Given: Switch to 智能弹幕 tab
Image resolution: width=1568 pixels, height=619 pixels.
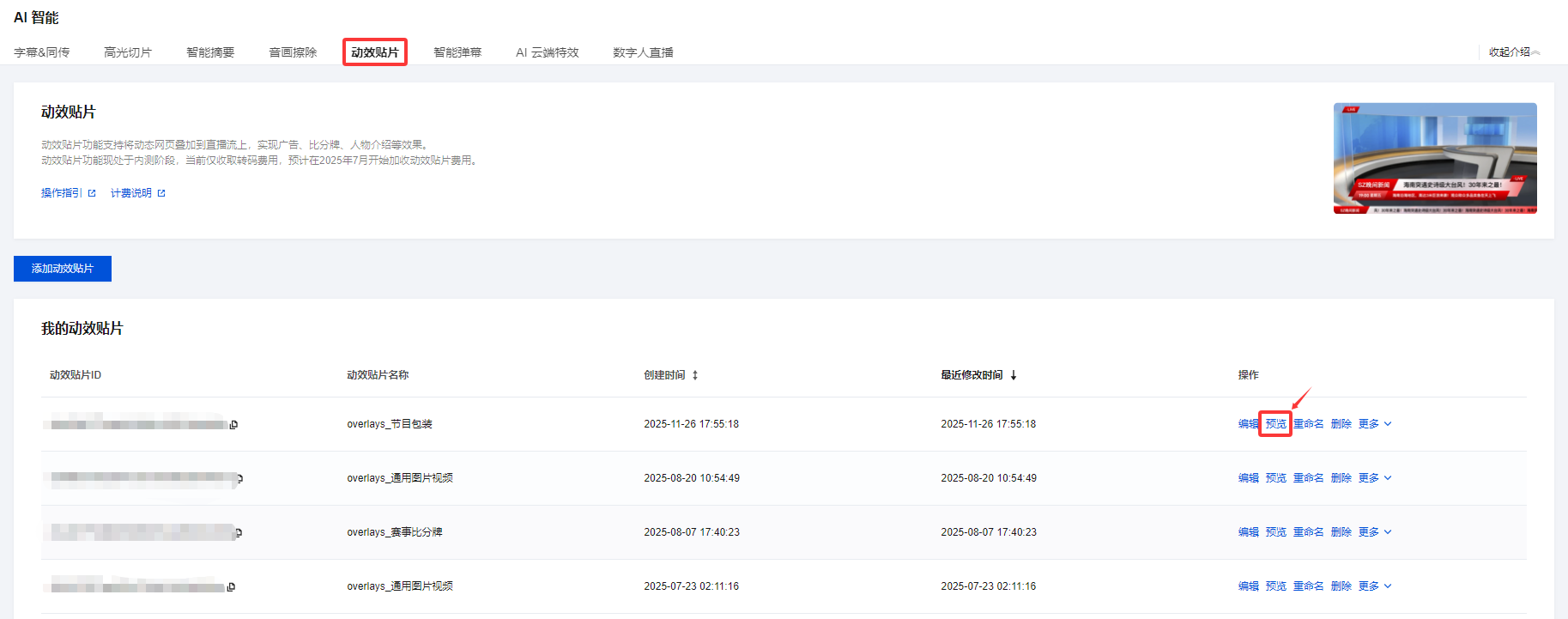Looking at the screenshot, I should point(457,52).
